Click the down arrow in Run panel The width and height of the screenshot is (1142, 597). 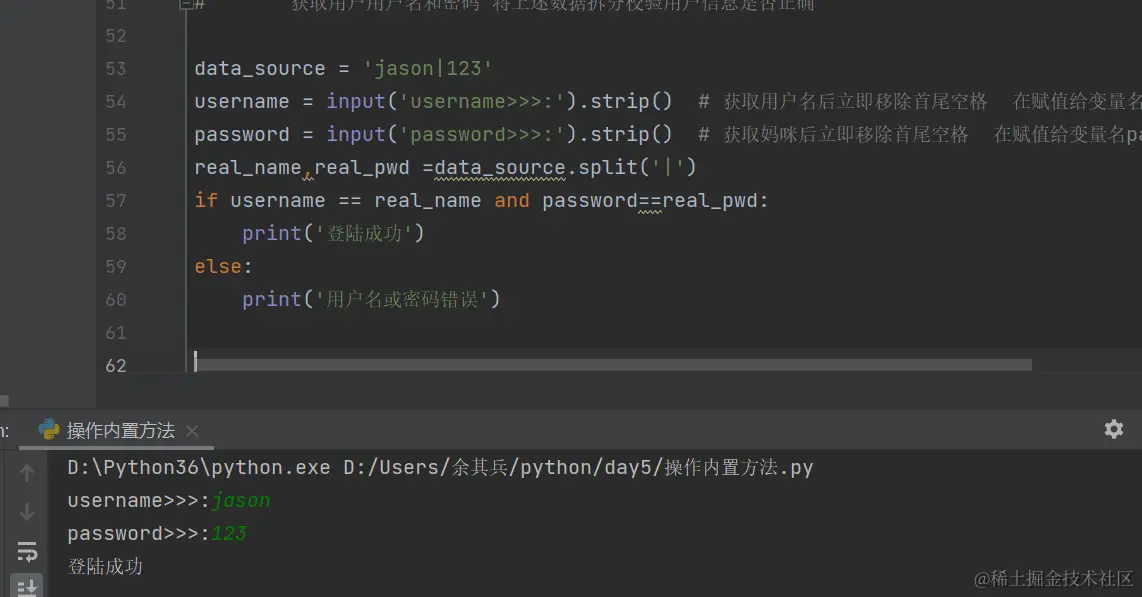[x=27, y=512]
